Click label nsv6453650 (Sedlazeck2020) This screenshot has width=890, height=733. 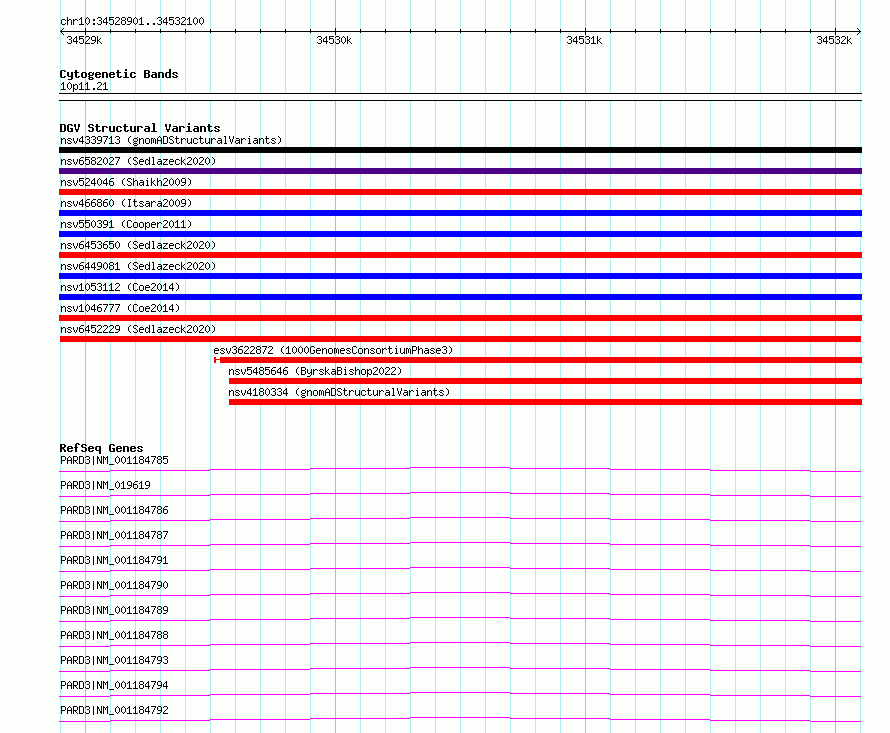click(x=138, y=245)
